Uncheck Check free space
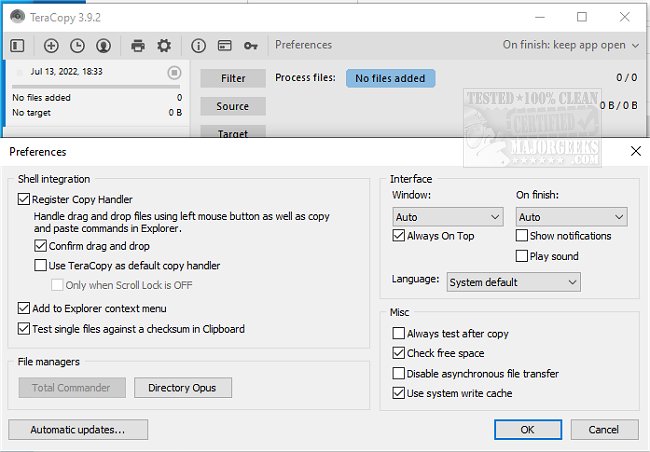The width and height of the screenshot is (650, 452). coord(399,353)
